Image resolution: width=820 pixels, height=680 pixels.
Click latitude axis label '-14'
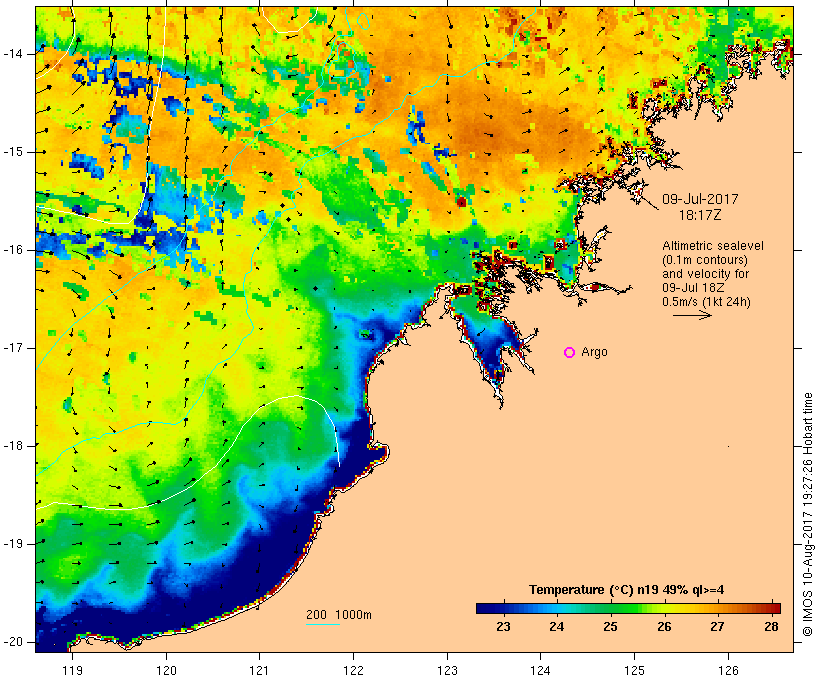[x=13, y=54]
